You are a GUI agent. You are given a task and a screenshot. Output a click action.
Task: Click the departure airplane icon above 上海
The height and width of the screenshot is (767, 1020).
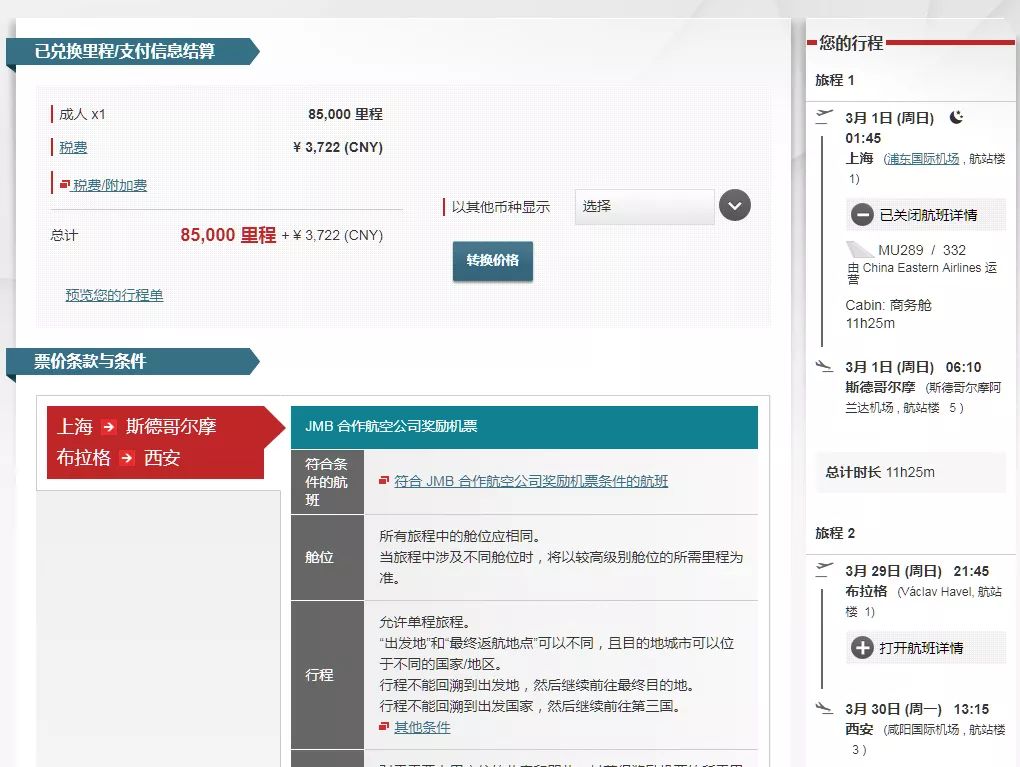pyautogui.click(x=823, y=114)
